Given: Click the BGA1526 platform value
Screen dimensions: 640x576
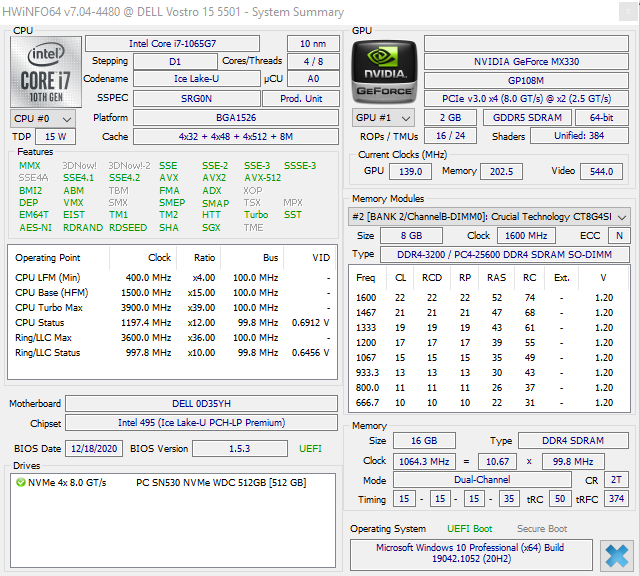Looking at the screenshot, I should pos(236,118).
